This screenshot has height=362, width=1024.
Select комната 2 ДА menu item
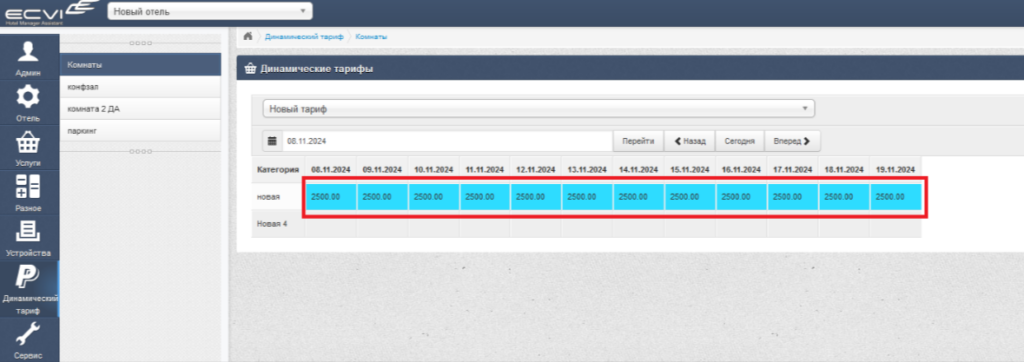140,108
